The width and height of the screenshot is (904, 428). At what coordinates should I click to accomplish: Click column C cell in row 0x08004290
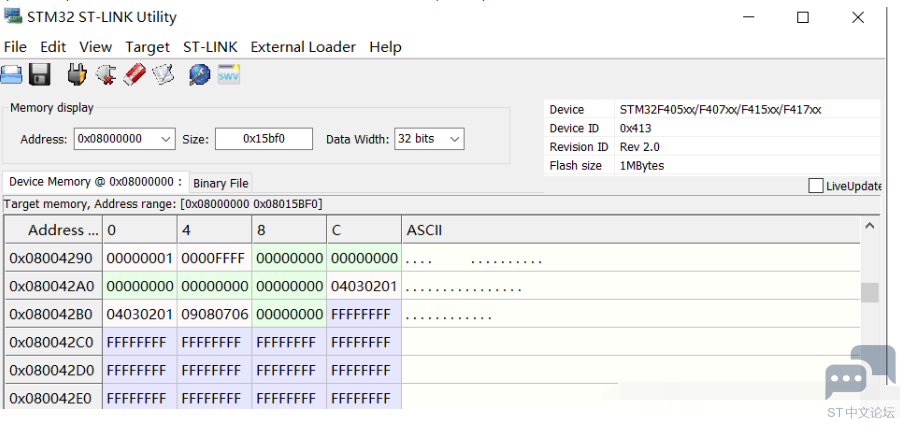364,258
